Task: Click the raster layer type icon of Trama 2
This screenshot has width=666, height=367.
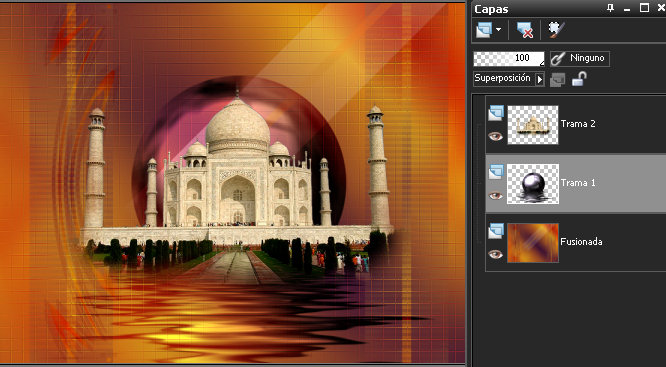Action: [x=496, y=113]
